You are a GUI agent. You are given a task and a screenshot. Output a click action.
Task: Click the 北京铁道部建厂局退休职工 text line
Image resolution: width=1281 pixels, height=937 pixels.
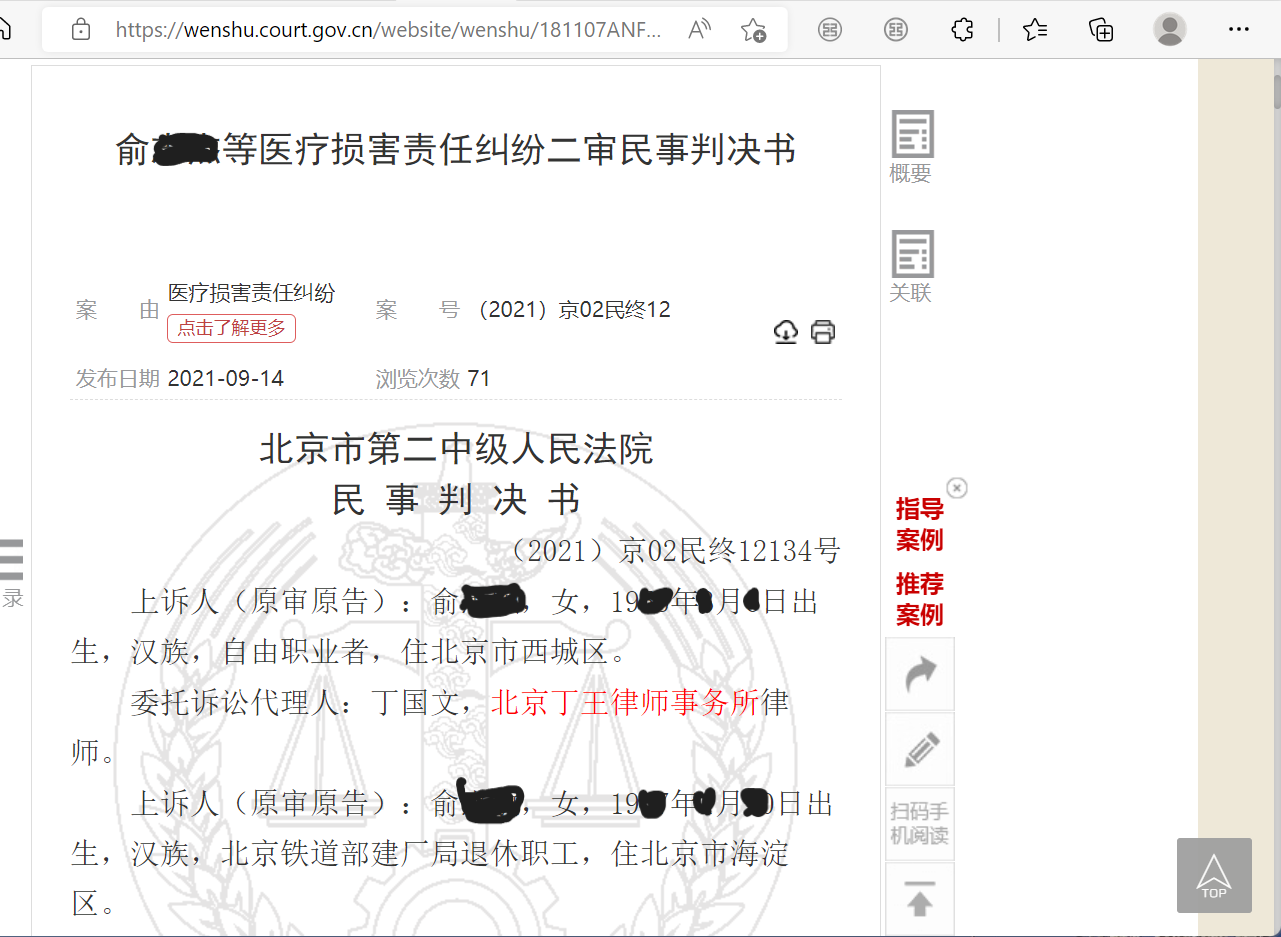[x=400, y=853]
